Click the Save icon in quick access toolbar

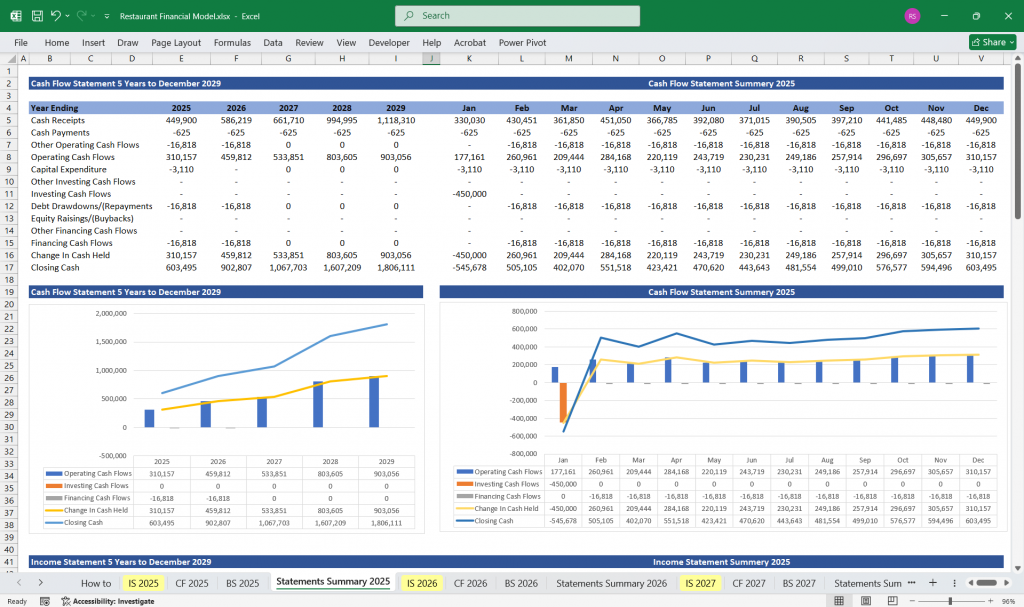pyautogui.click(x=37, y=15)
